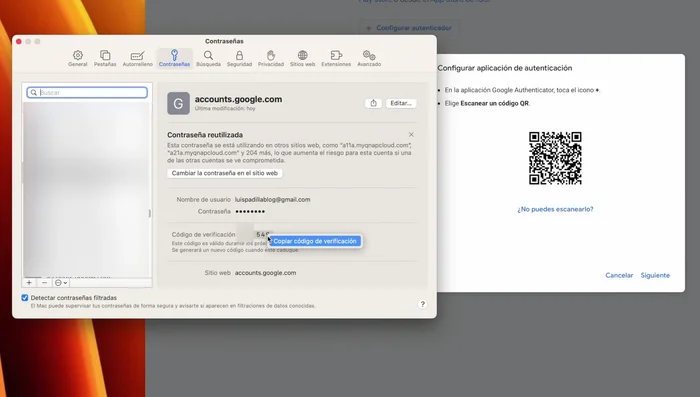Click the Buscar search field
Viewport: 700px width, 397px height.
(x=87, y=92)
